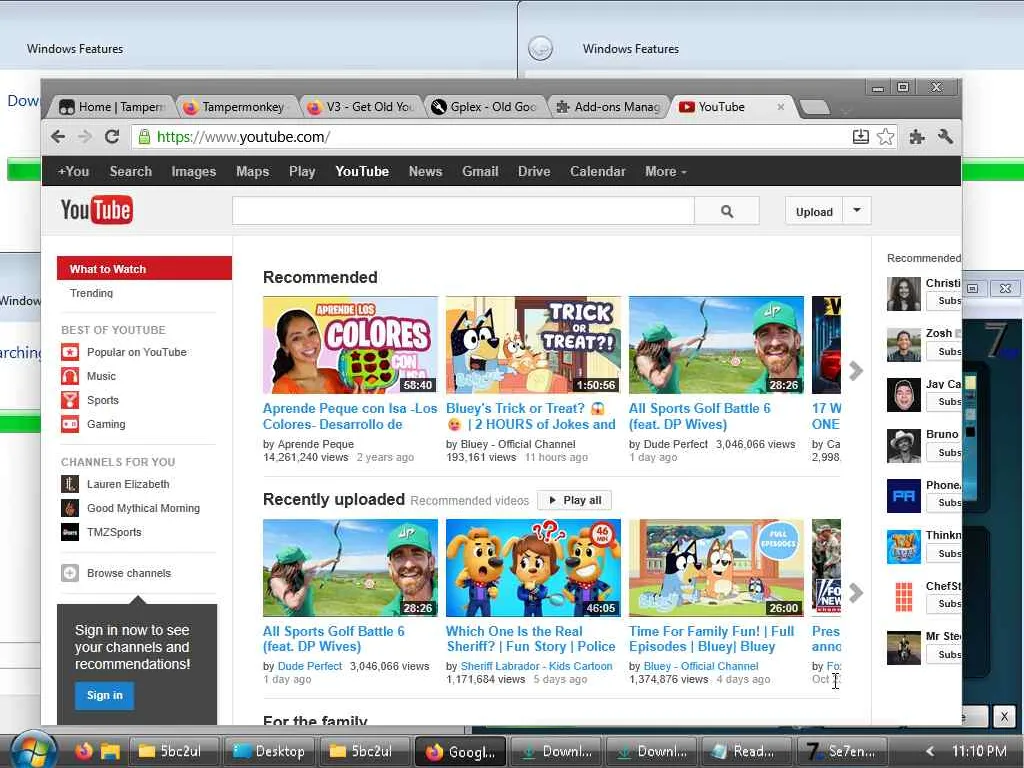Click the Sports trophy icon

point(70,400)
